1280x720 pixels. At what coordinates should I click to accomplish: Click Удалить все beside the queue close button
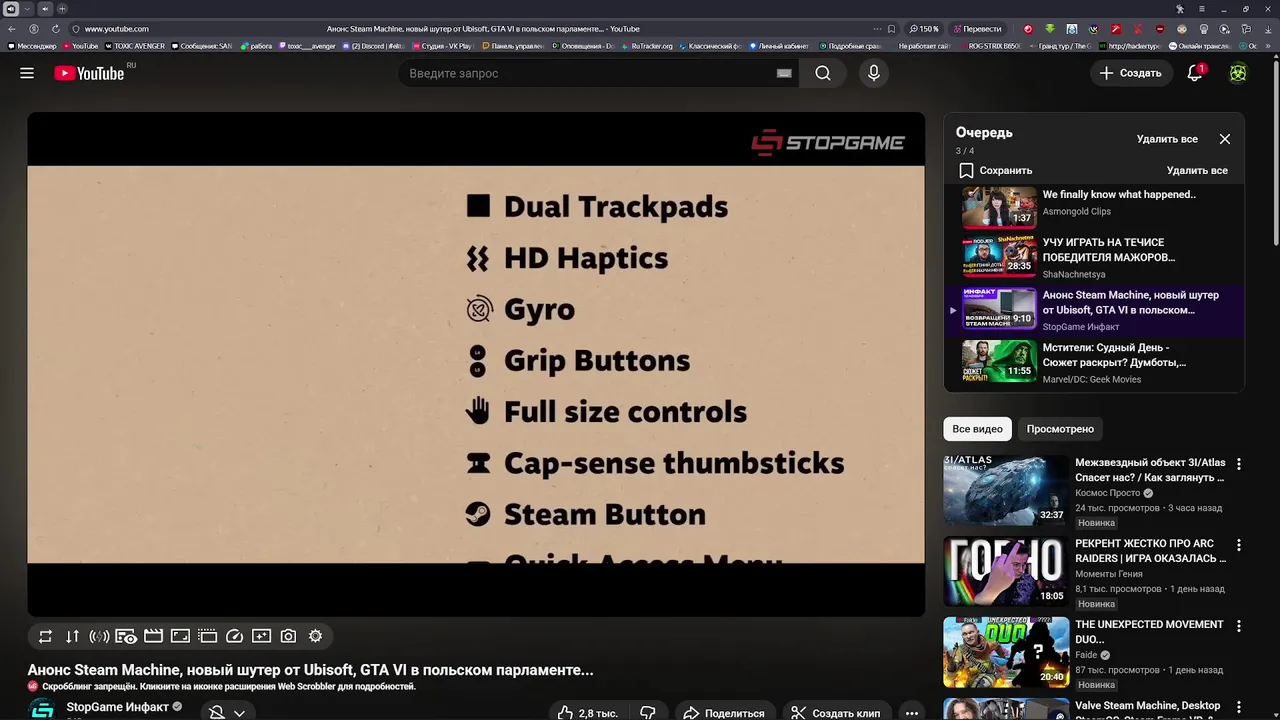pyautogui.click(x=1167, y=139)
